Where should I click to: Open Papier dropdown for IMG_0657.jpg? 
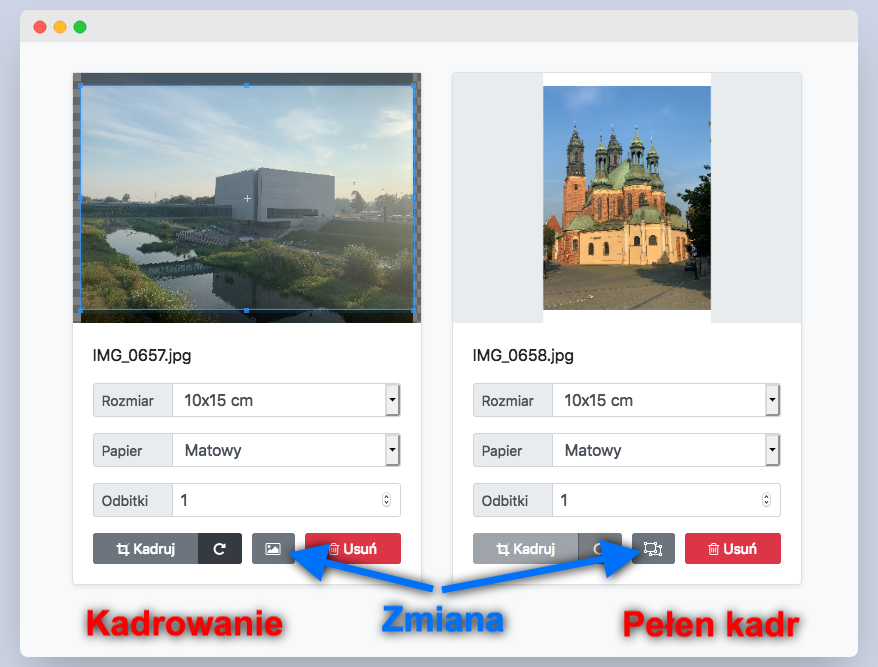(x=392, y=451)
